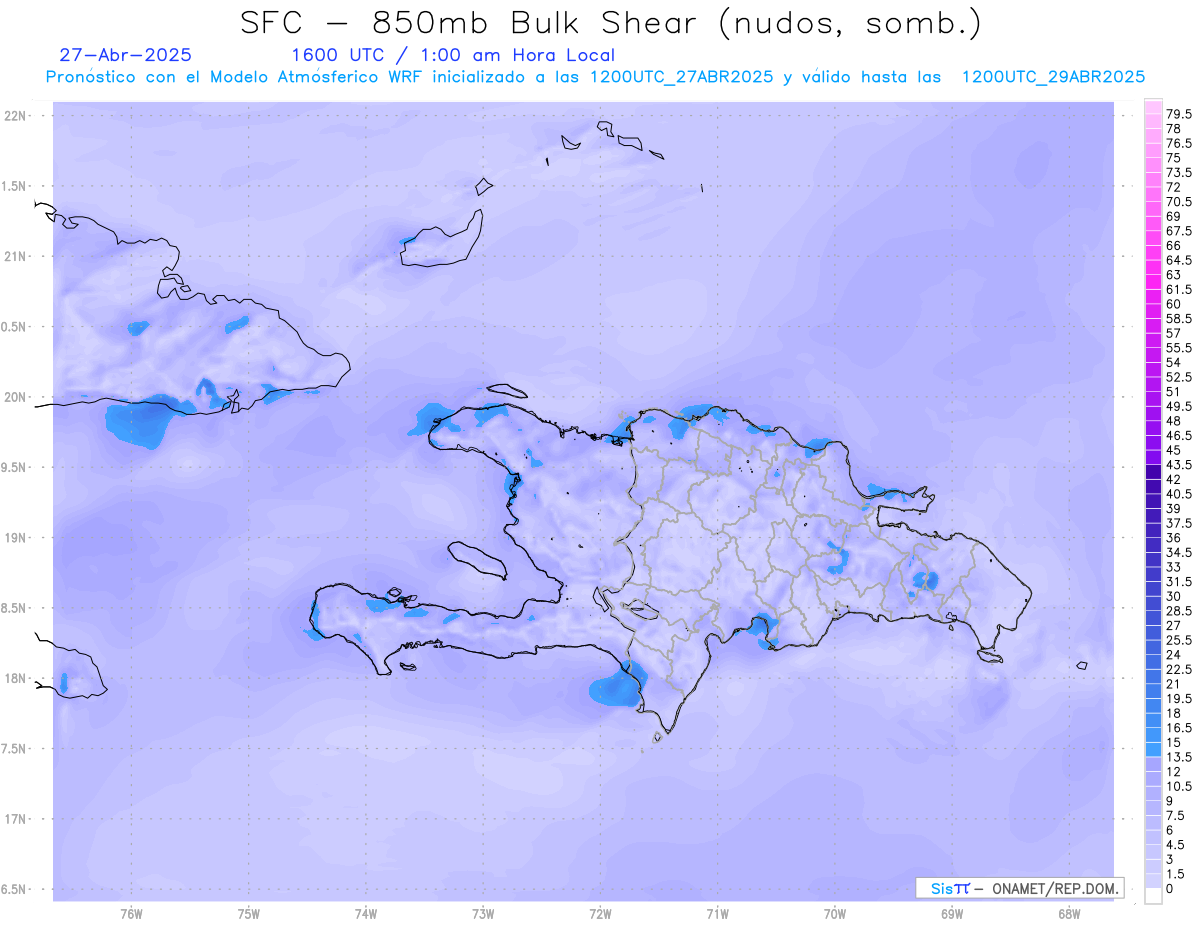Click the '21N' latitude label
Screen dimensions: 1200x927
[16, 256]
